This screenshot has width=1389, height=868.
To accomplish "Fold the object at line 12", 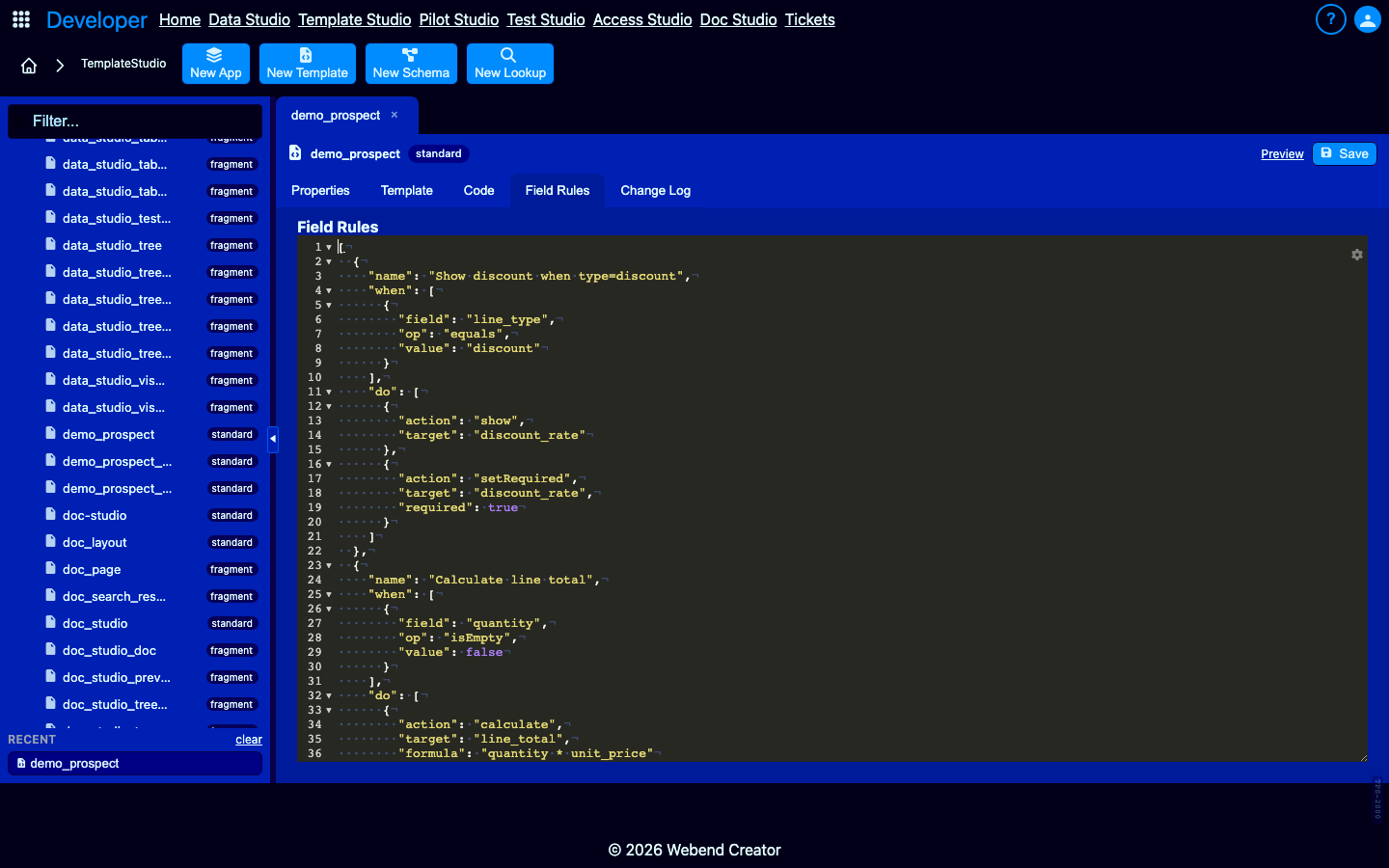I will [329, 406].
